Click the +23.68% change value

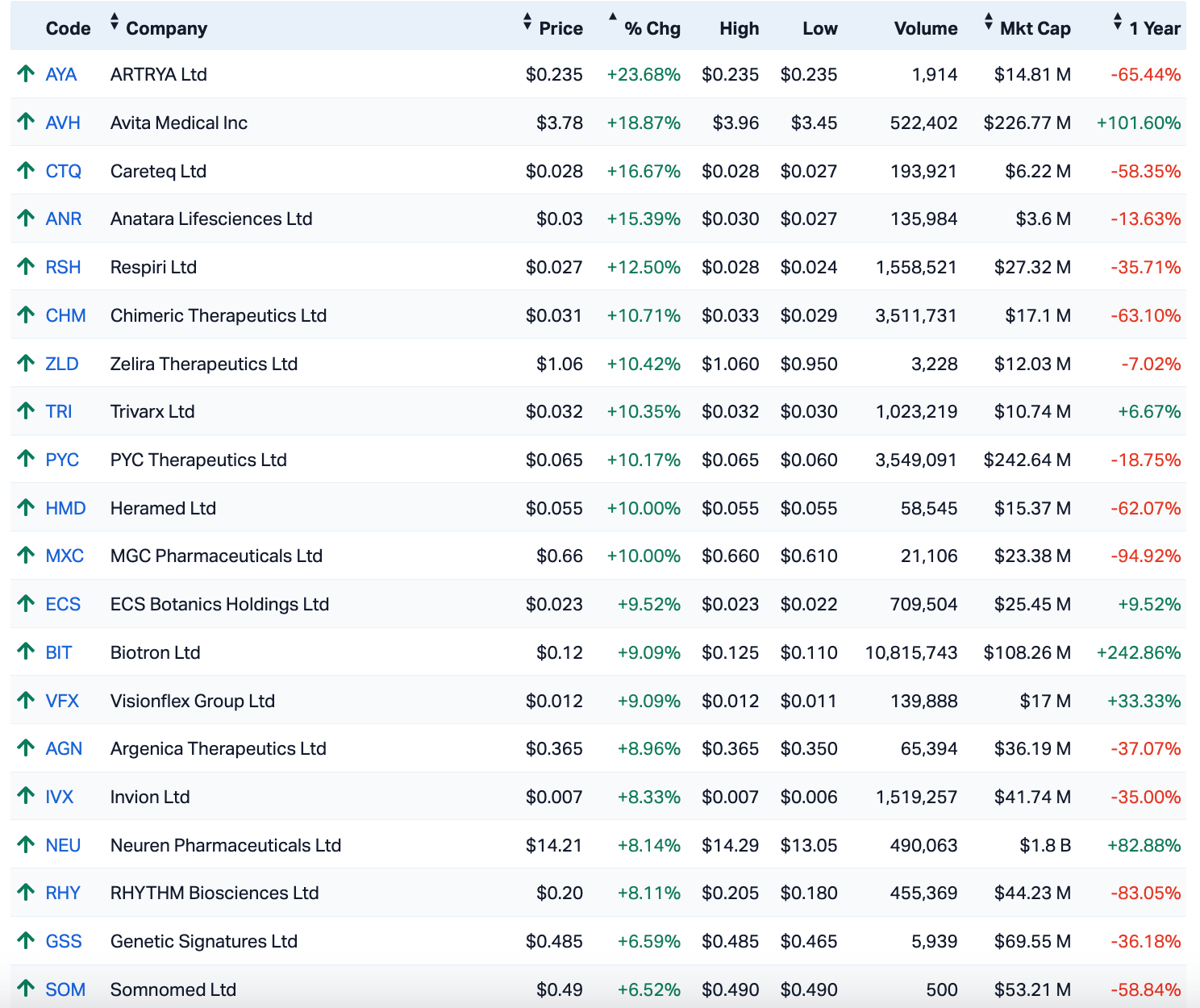tap(644, 74)
